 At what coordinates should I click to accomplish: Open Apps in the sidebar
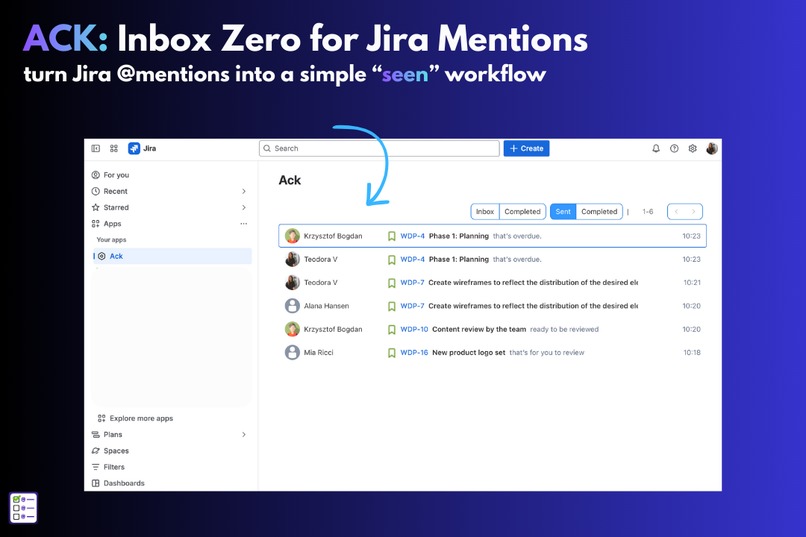click(171, 224)
